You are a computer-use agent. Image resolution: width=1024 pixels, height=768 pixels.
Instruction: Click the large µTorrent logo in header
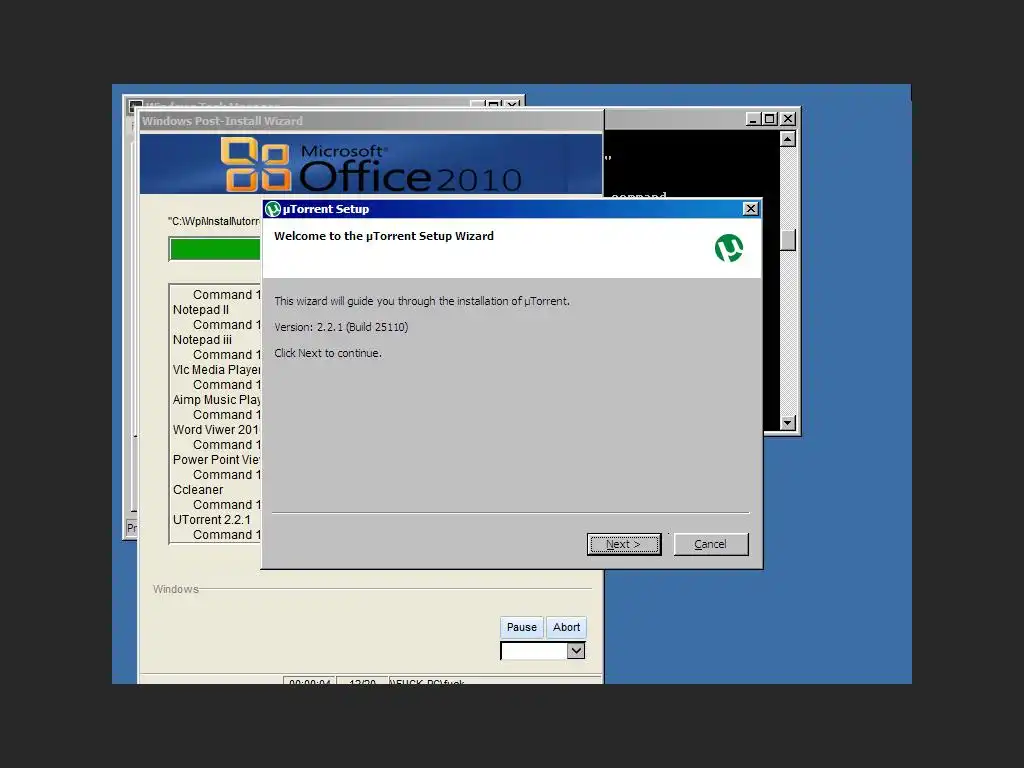pyautogui.click(x=729, y=248)
